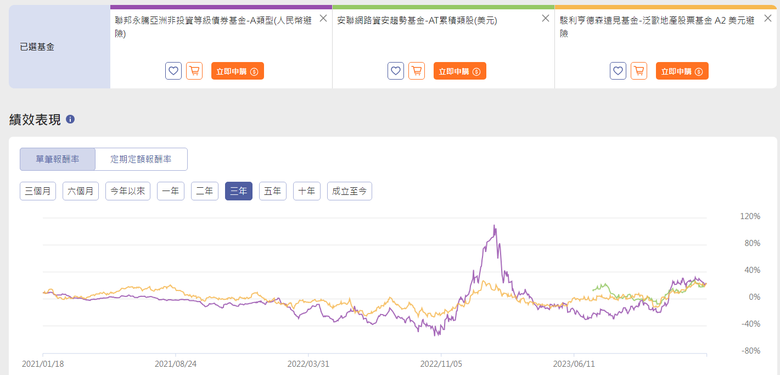
Task: Select 單筆報酬率 tab
Action: (57, 159)
